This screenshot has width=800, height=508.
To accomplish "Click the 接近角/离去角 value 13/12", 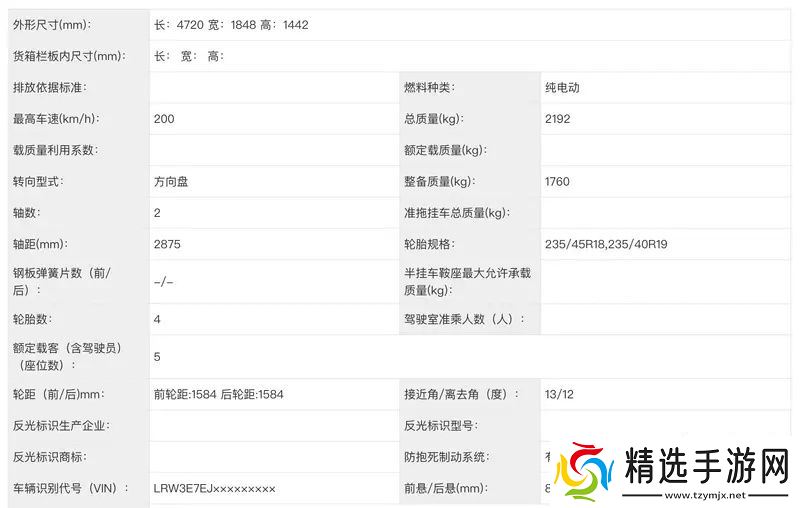I will coord(559,394).
